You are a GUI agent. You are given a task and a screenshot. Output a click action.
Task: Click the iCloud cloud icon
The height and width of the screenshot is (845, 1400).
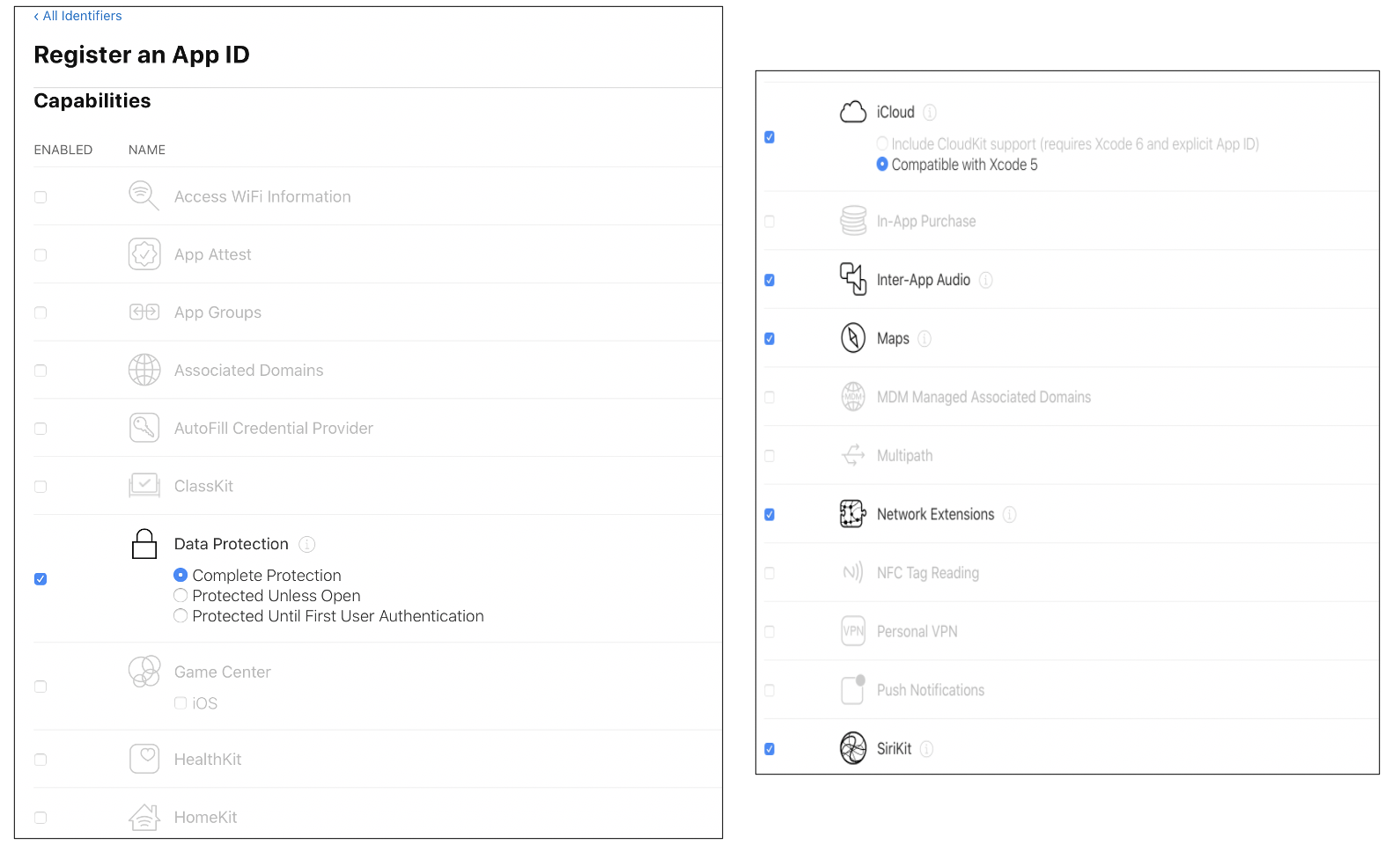point(852,112)
